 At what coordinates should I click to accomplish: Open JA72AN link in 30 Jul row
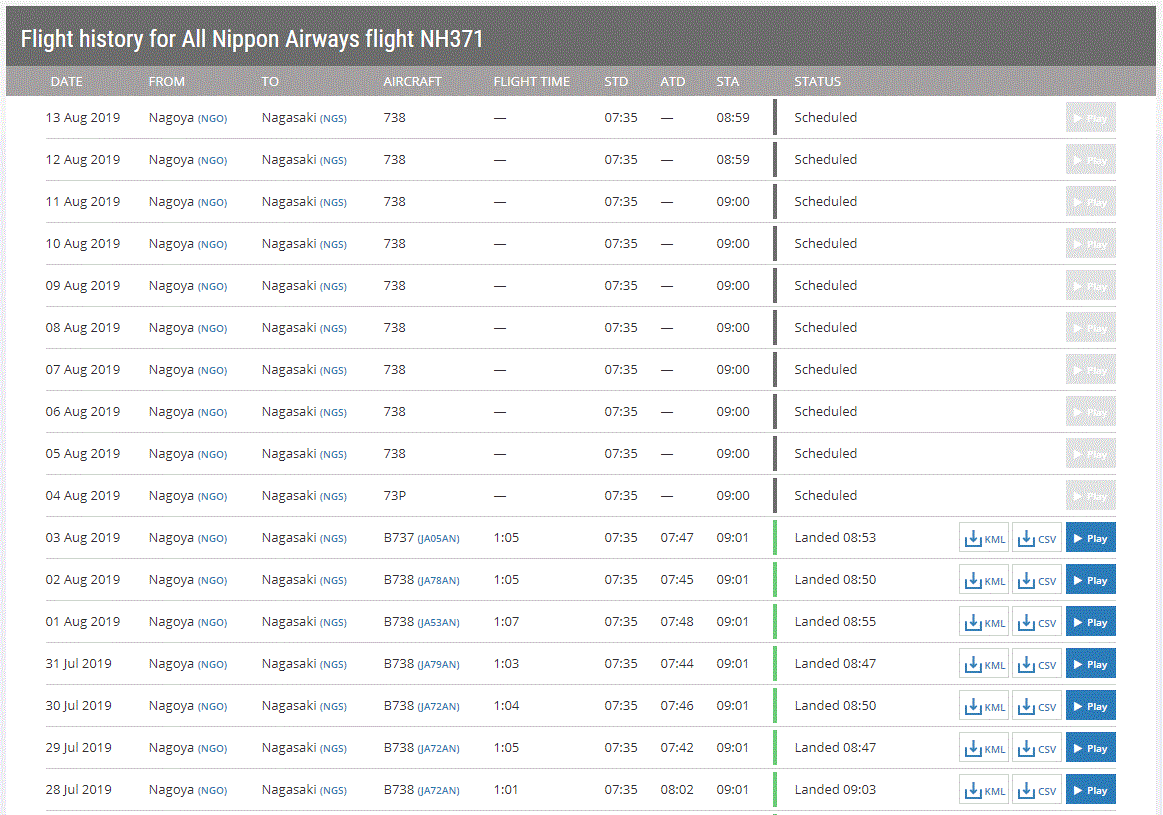point(438,707)
